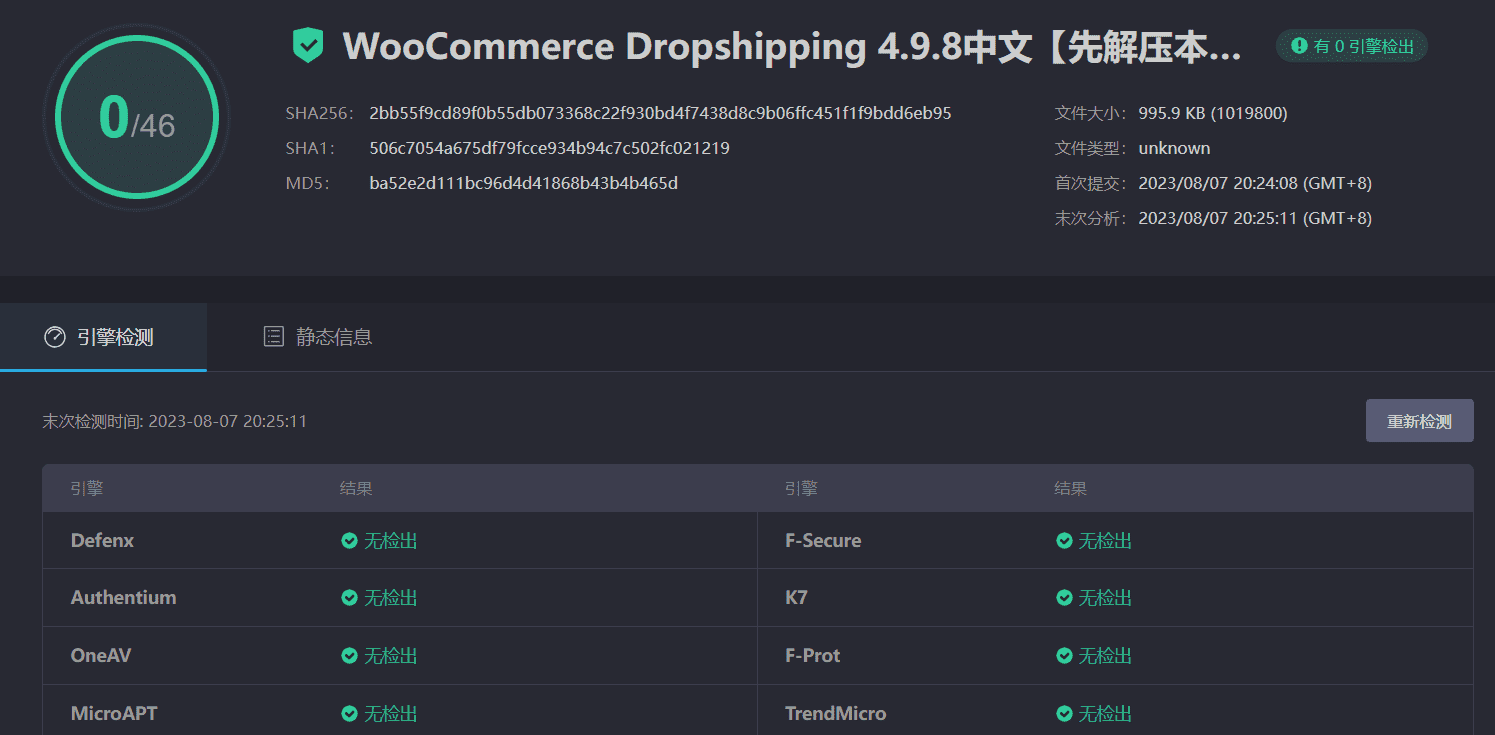Click the TrendMicro engine name

(x=835, y=714)
